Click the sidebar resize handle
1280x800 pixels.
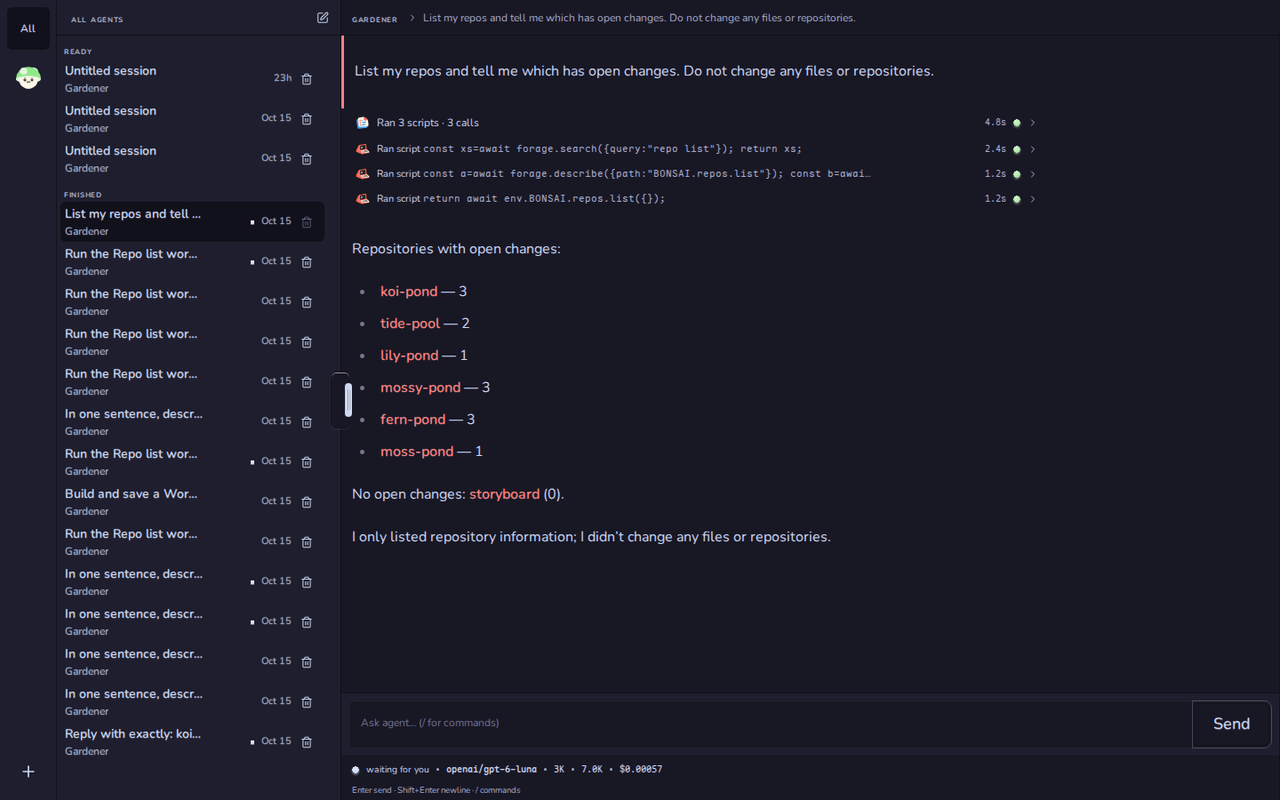coord(348,400)
